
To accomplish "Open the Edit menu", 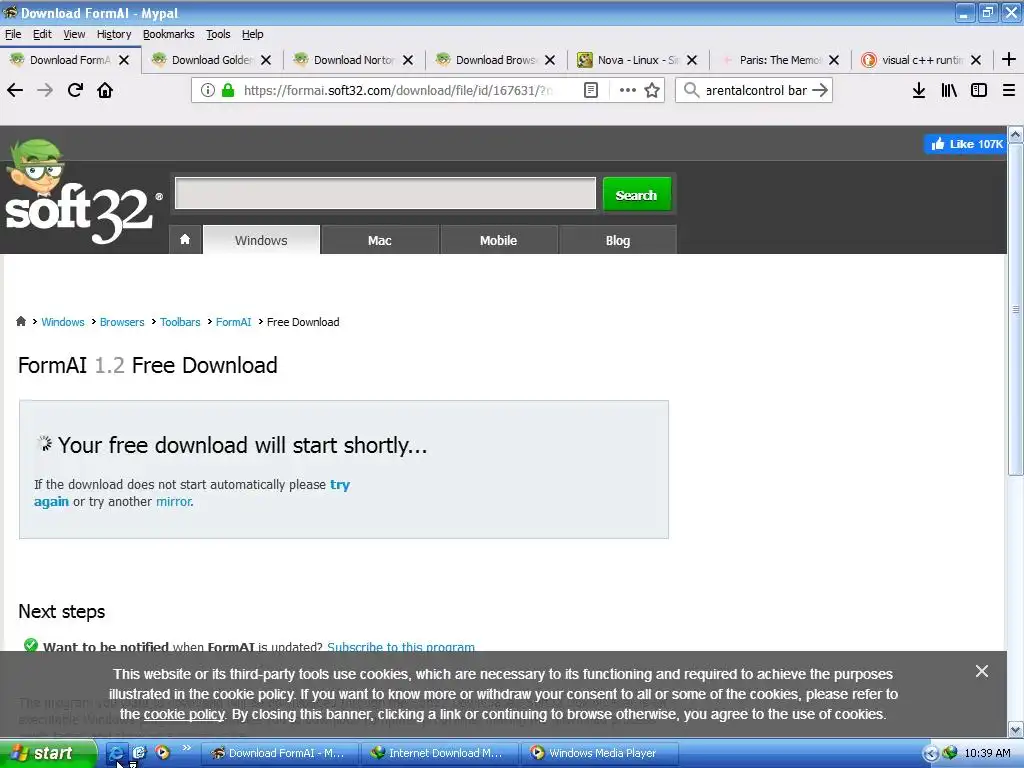I will (42, 34).
